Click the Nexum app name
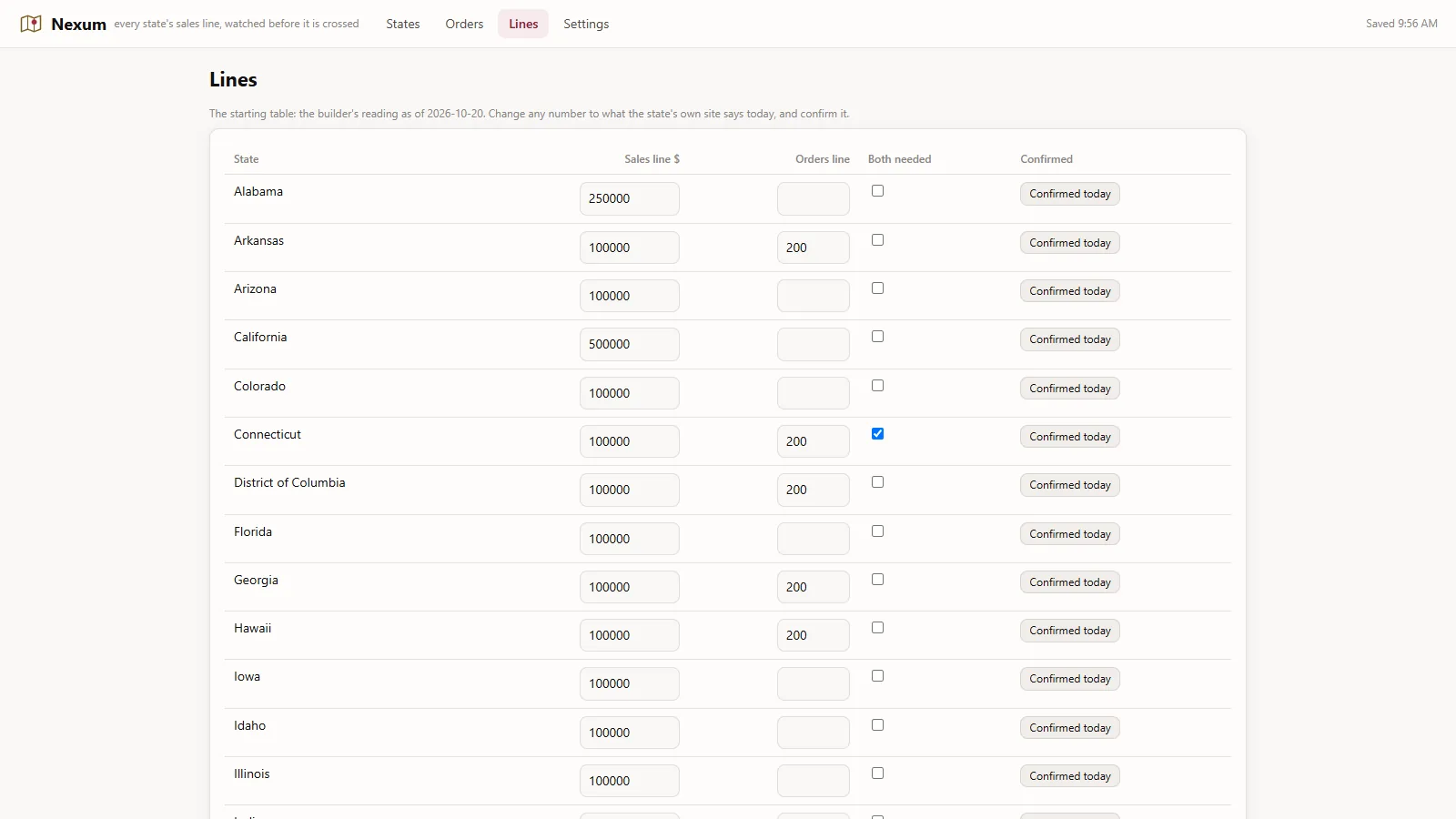1456x819 pixels. [78, 25]
